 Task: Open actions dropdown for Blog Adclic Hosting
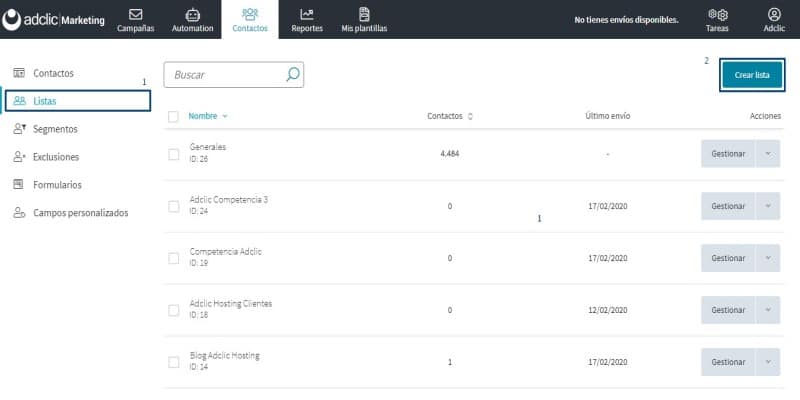(768, 362)
